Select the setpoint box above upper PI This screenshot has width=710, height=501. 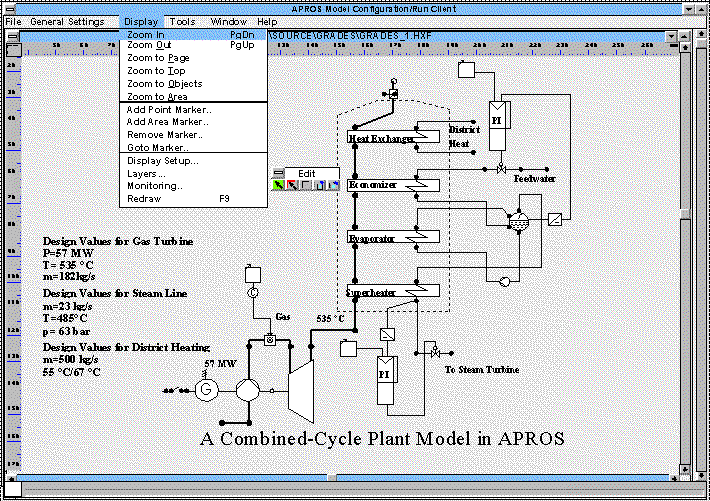click(x=466, y=70)
